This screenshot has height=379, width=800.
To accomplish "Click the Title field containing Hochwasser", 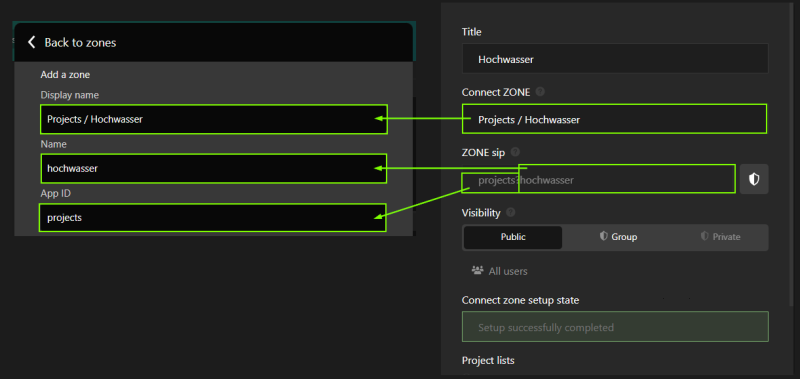I will (615, 59).
